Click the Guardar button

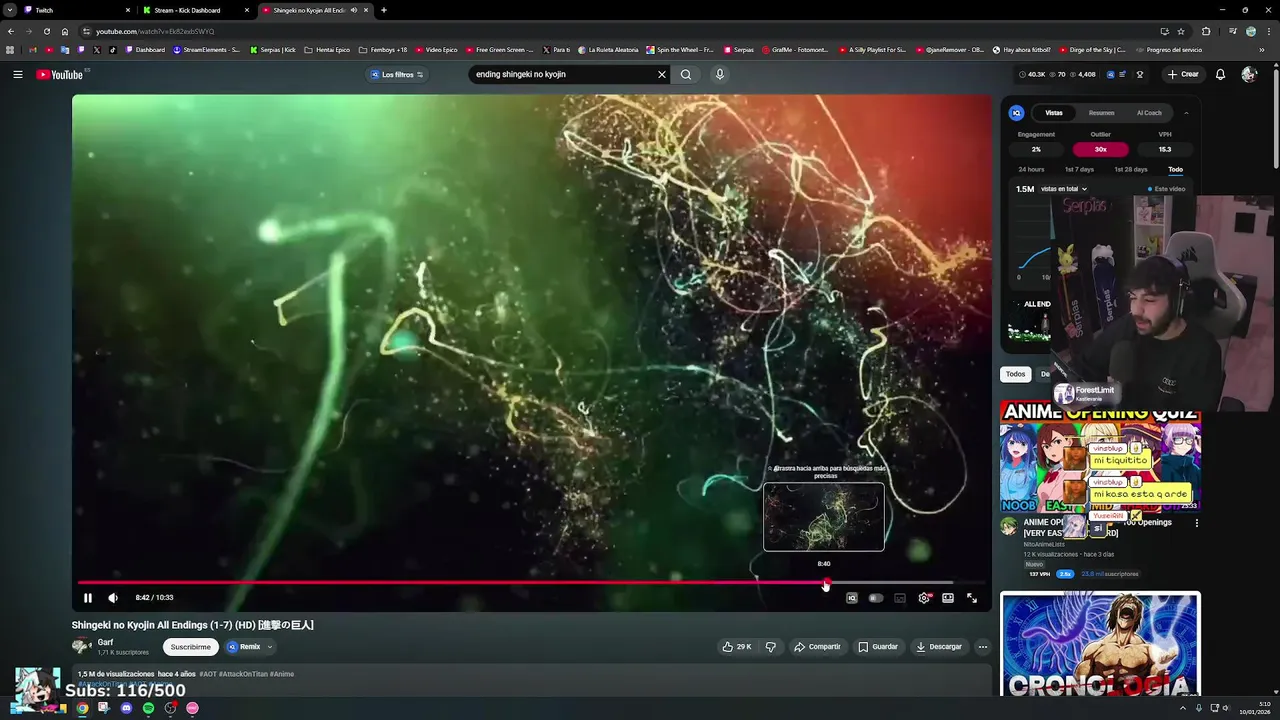point(878,647)
